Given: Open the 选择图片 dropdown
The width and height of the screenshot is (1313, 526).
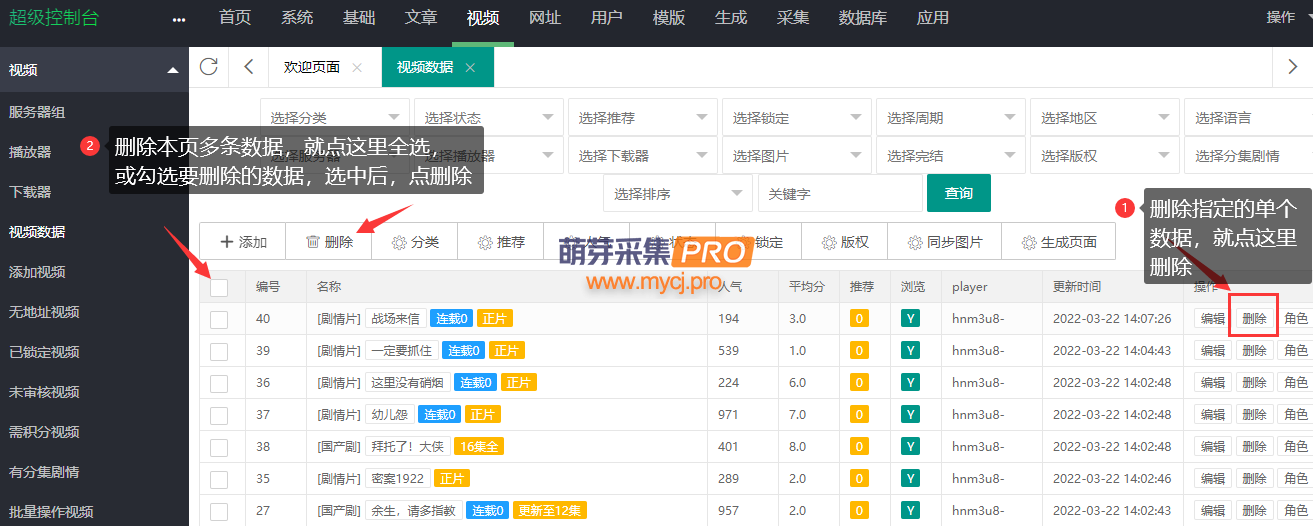Looking at the screenshot, I should [797, 156].
